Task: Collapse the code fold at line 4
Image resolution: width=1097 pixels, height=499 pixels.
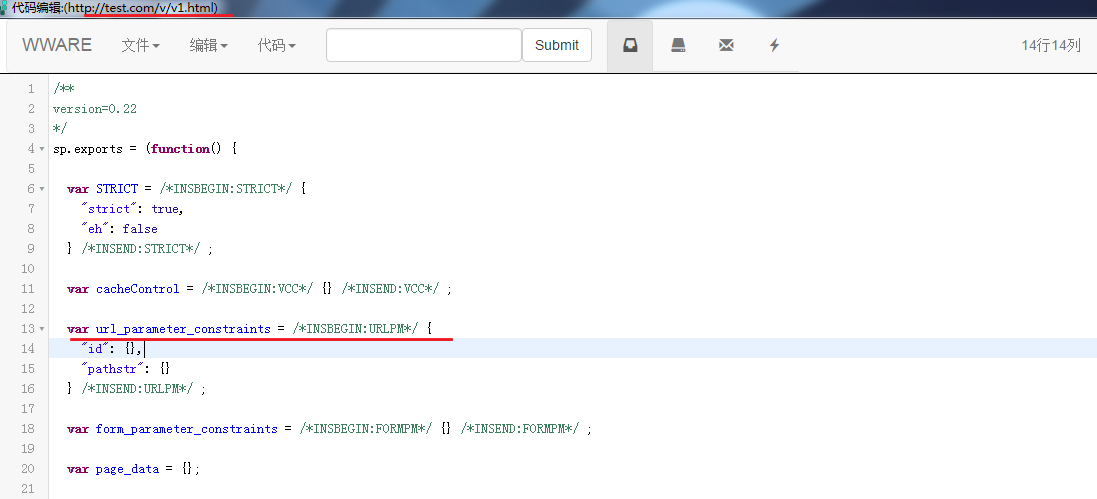Action: [x=42, y=149]
